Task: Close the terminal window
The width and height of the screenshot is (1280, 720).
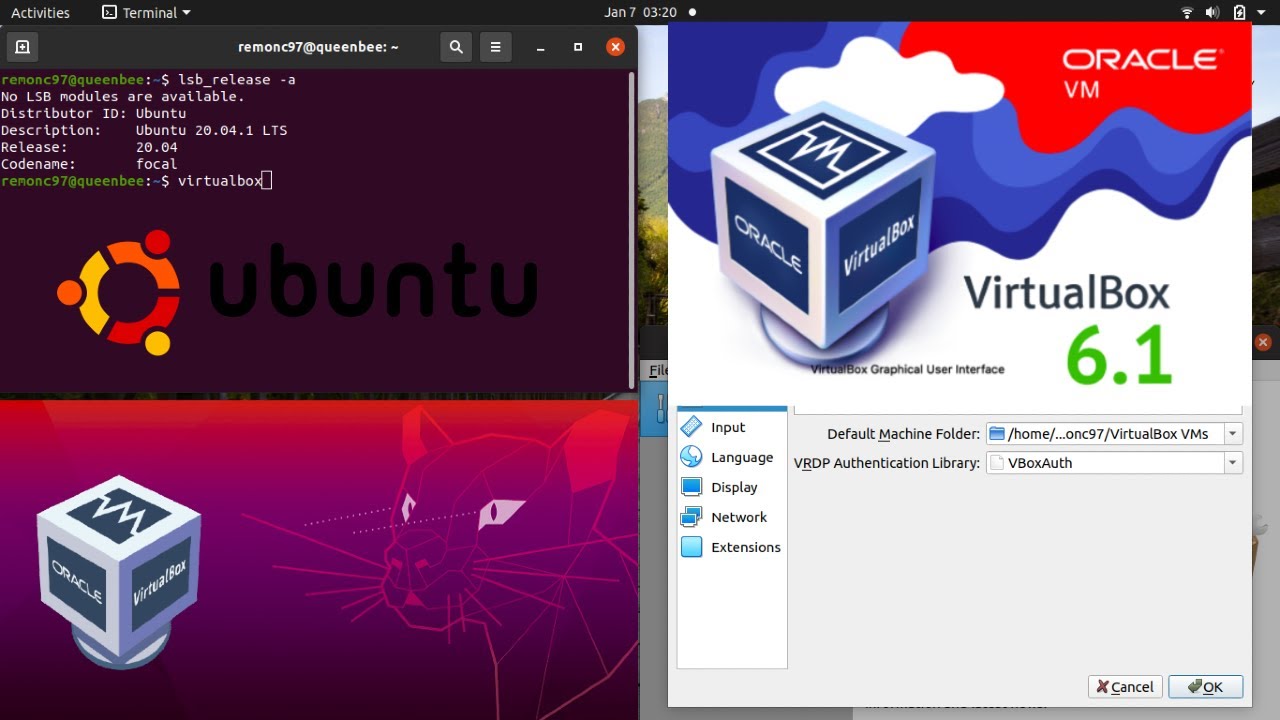Action: (x=616, y=47)
